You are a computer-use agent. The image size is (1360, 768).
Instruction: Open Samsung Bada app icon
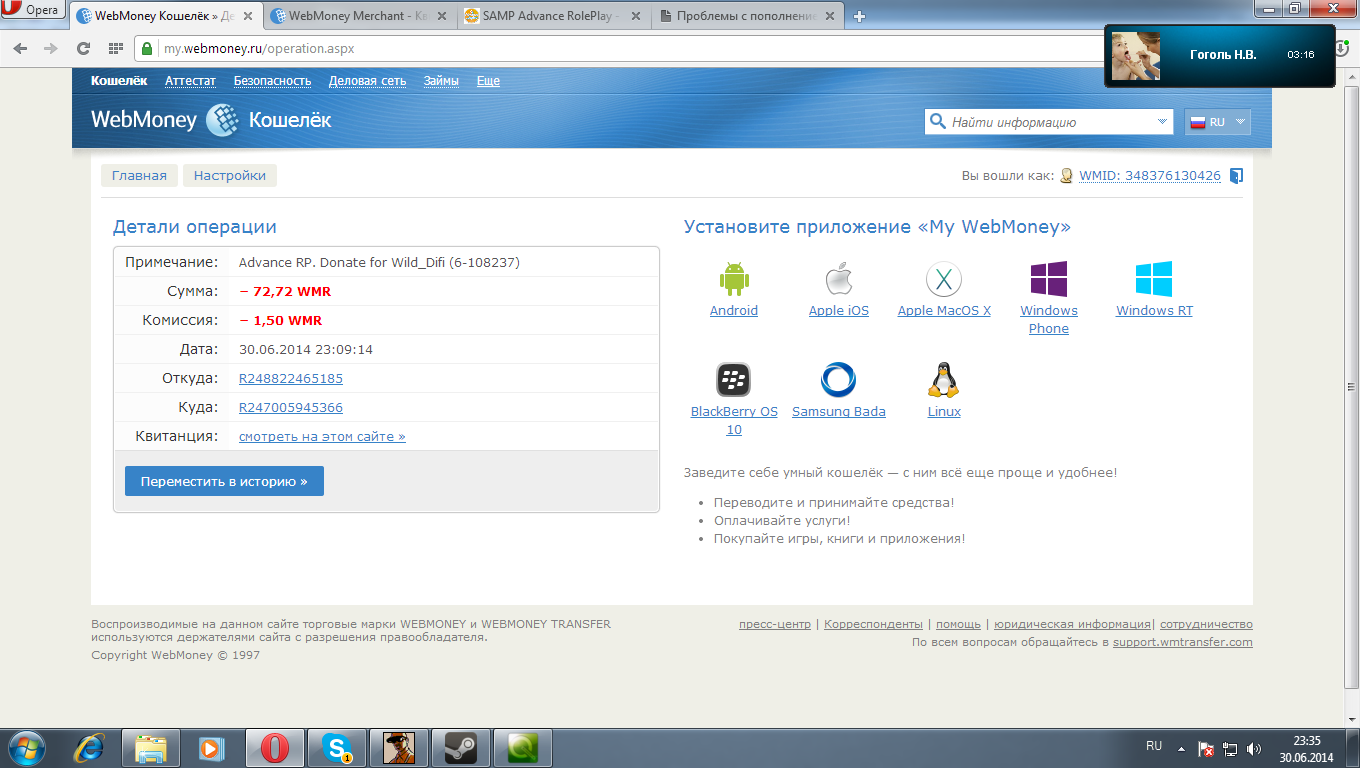[x=838, y=380]
